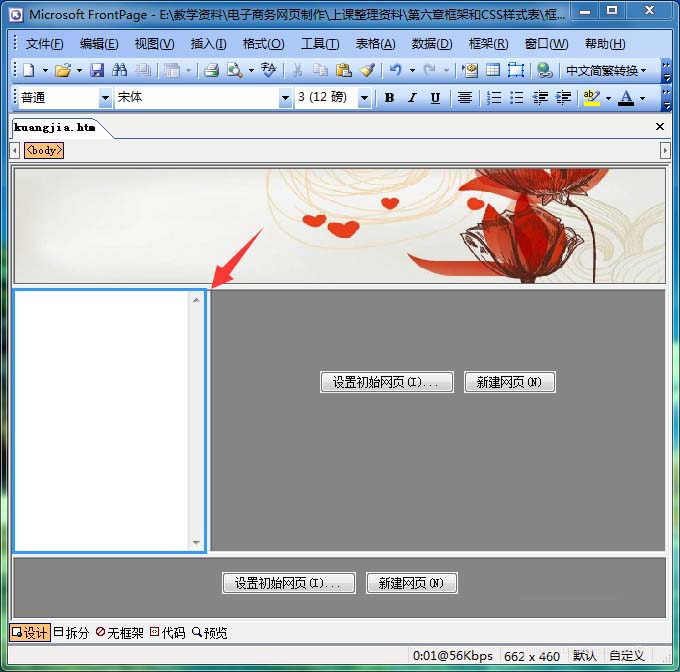Click the Insert Hyperlink globe icon

click(544, 70)
